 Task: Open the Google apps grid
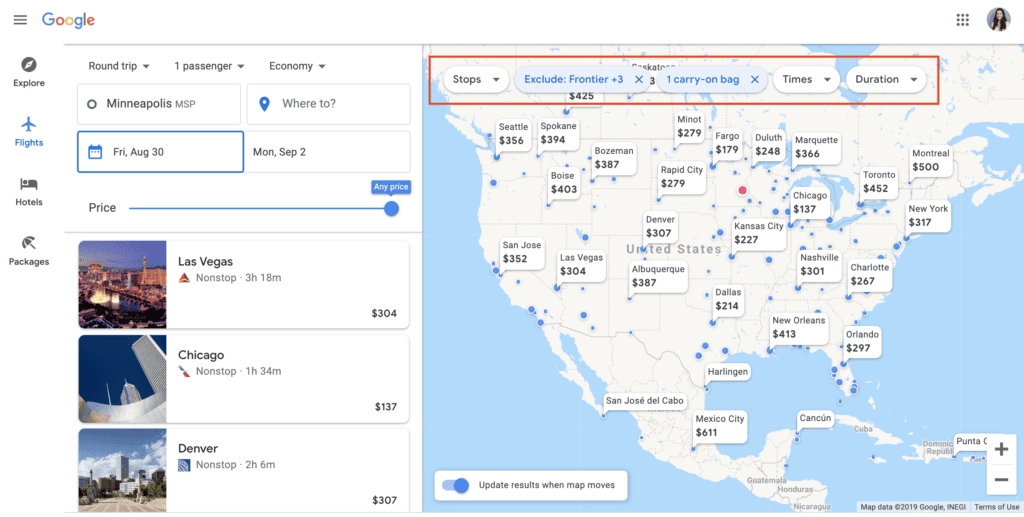[x=963, y=20]
